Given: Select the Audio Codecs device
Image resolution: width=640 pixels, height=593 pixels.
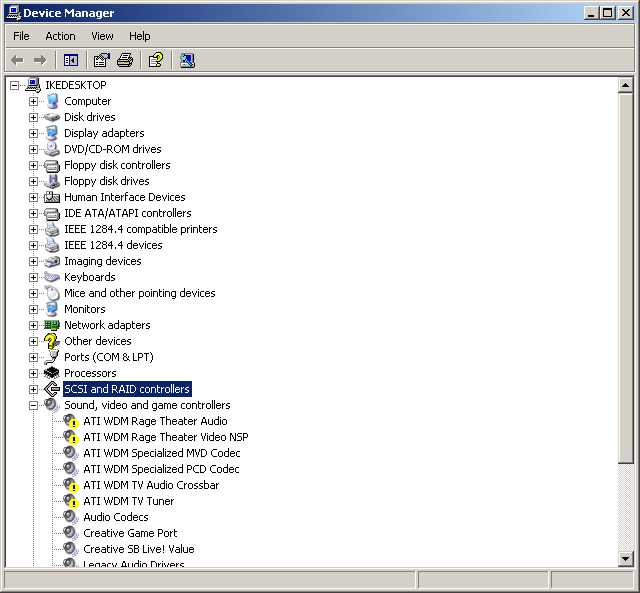Looking at the screenshot, I should tap(116, 517).
